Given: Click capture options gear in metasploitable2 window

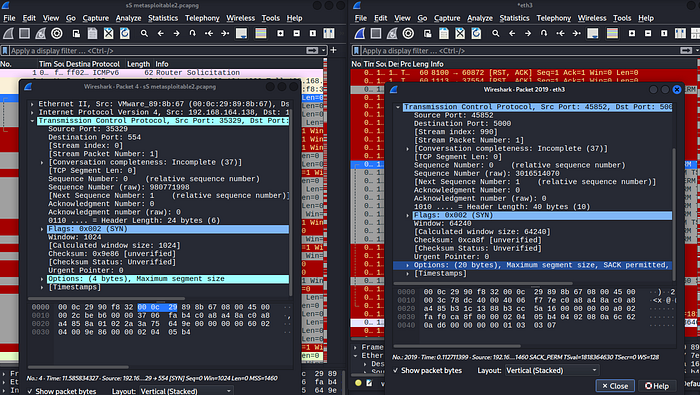Looking at the screenshot, I should (x=57, y=33).
